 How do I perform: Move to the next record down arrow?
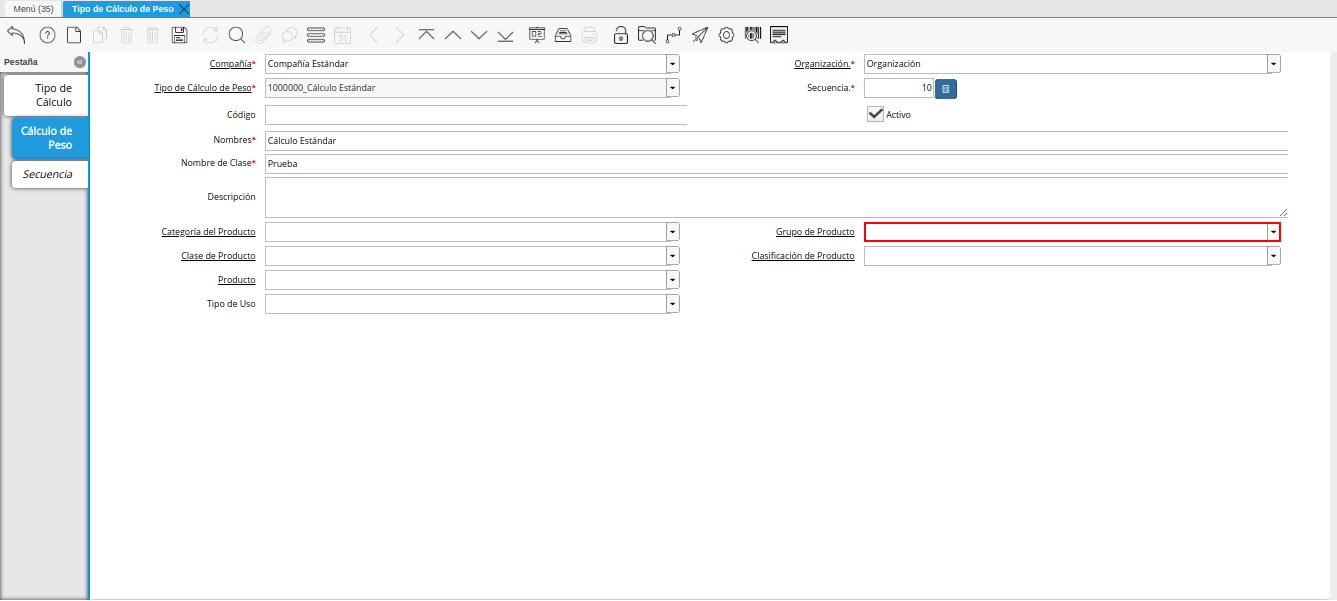tap(479, 35)
